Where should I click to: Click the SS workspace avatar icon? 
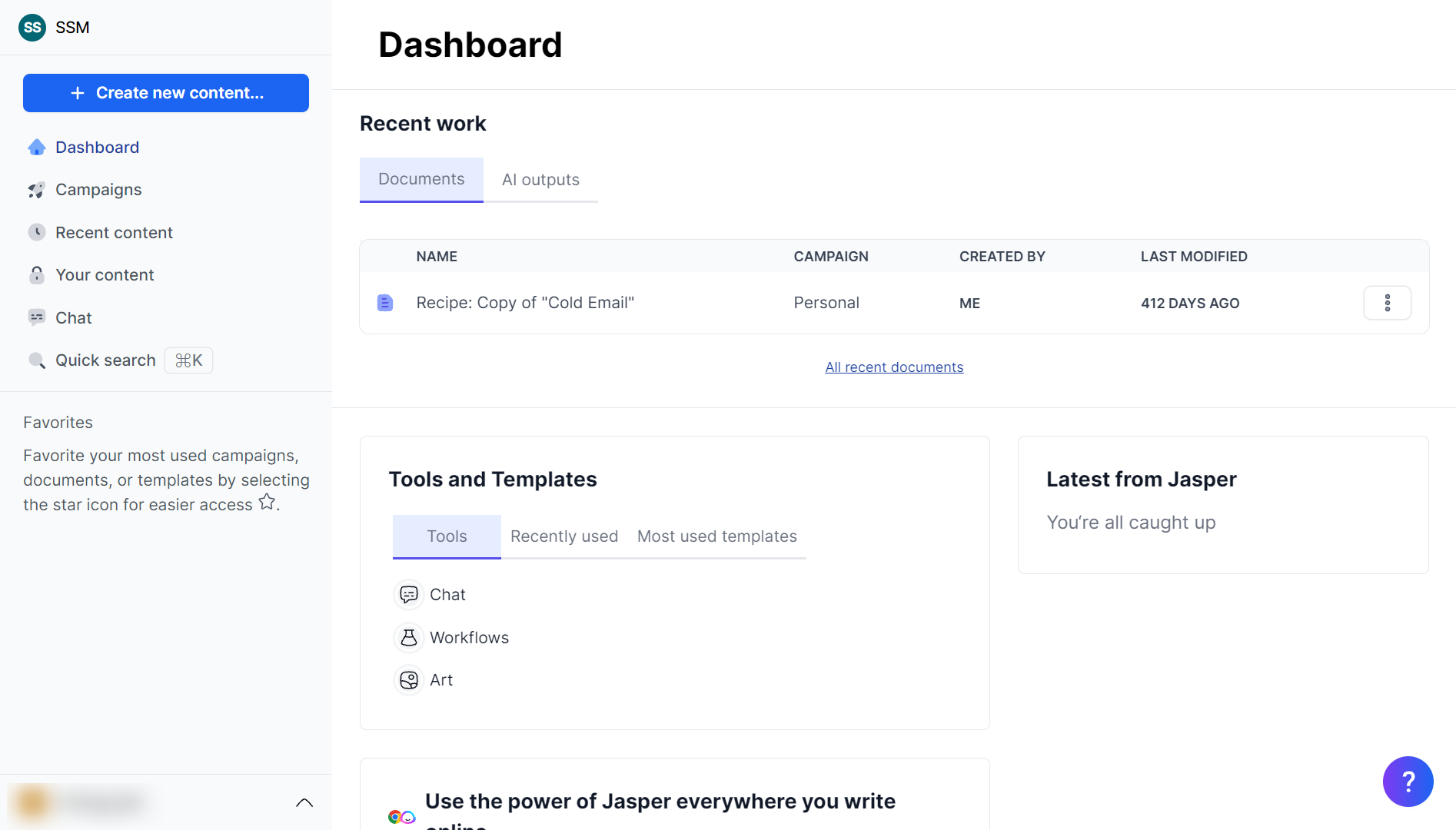point(32,28)
